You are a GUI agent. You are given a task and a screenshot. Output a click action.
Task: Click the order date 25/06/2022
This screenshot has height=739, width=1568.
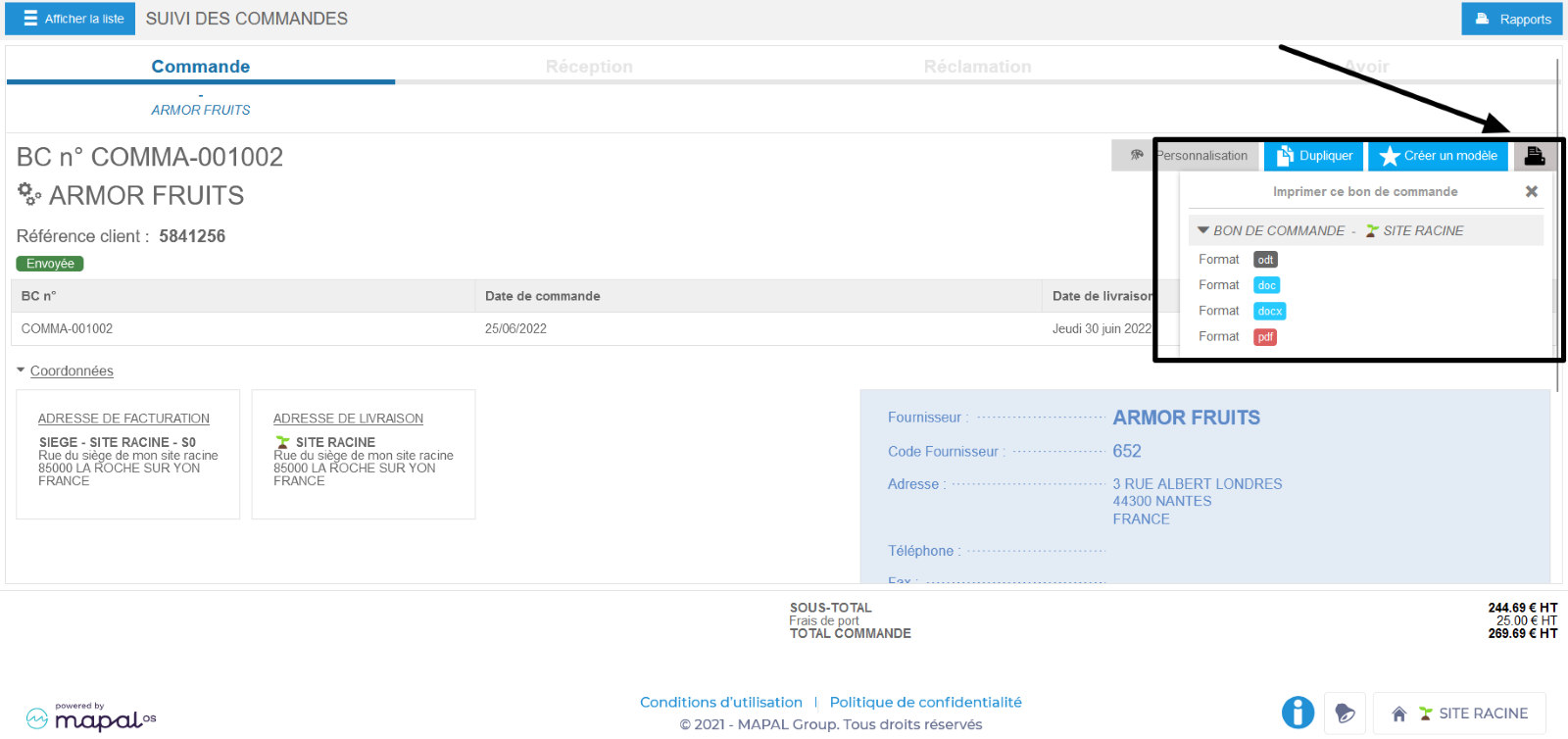[515, 328]
